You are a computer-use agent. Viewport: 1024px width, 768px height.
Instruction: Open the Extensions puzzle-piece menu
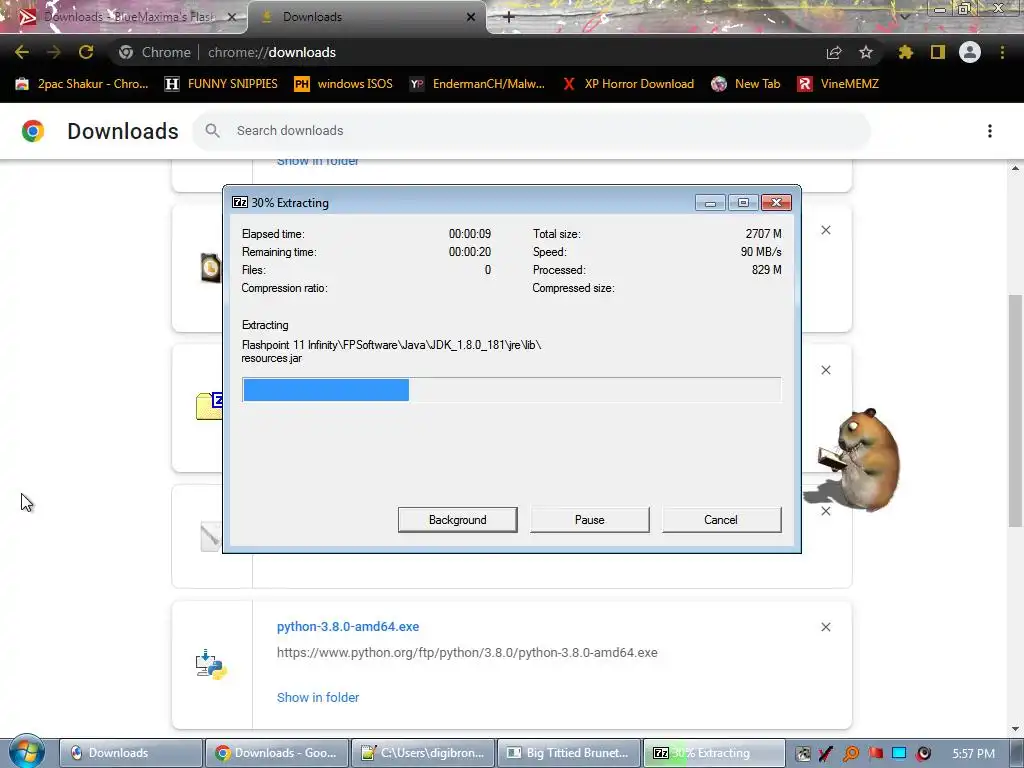click(906, 52)
